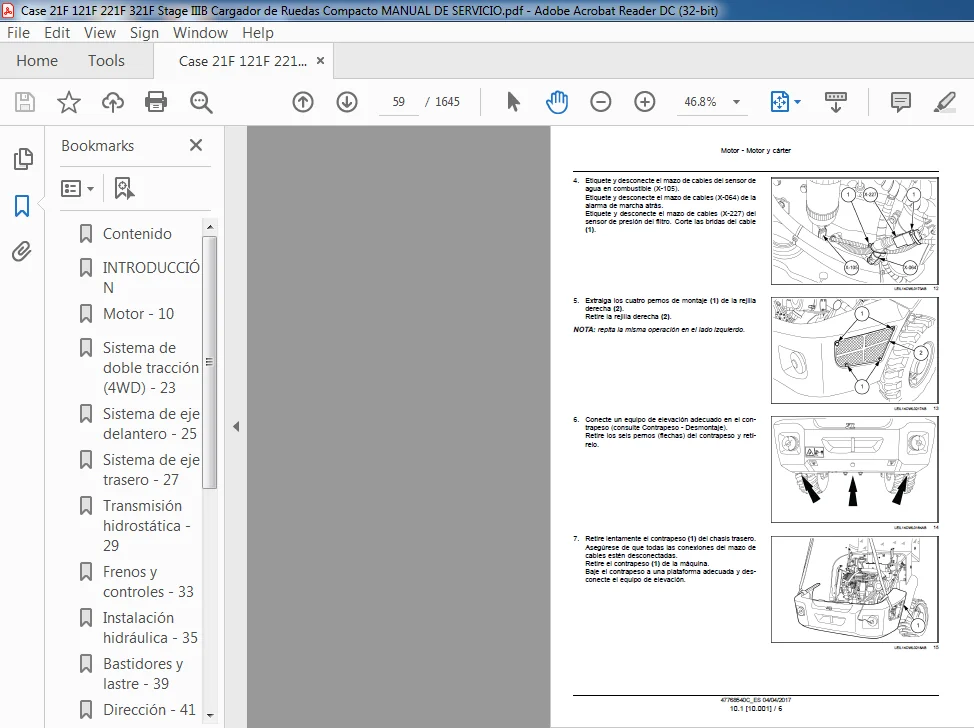The image size is (974, 728).
Task: Go to previous page with the up arrow
Action: 303,102
